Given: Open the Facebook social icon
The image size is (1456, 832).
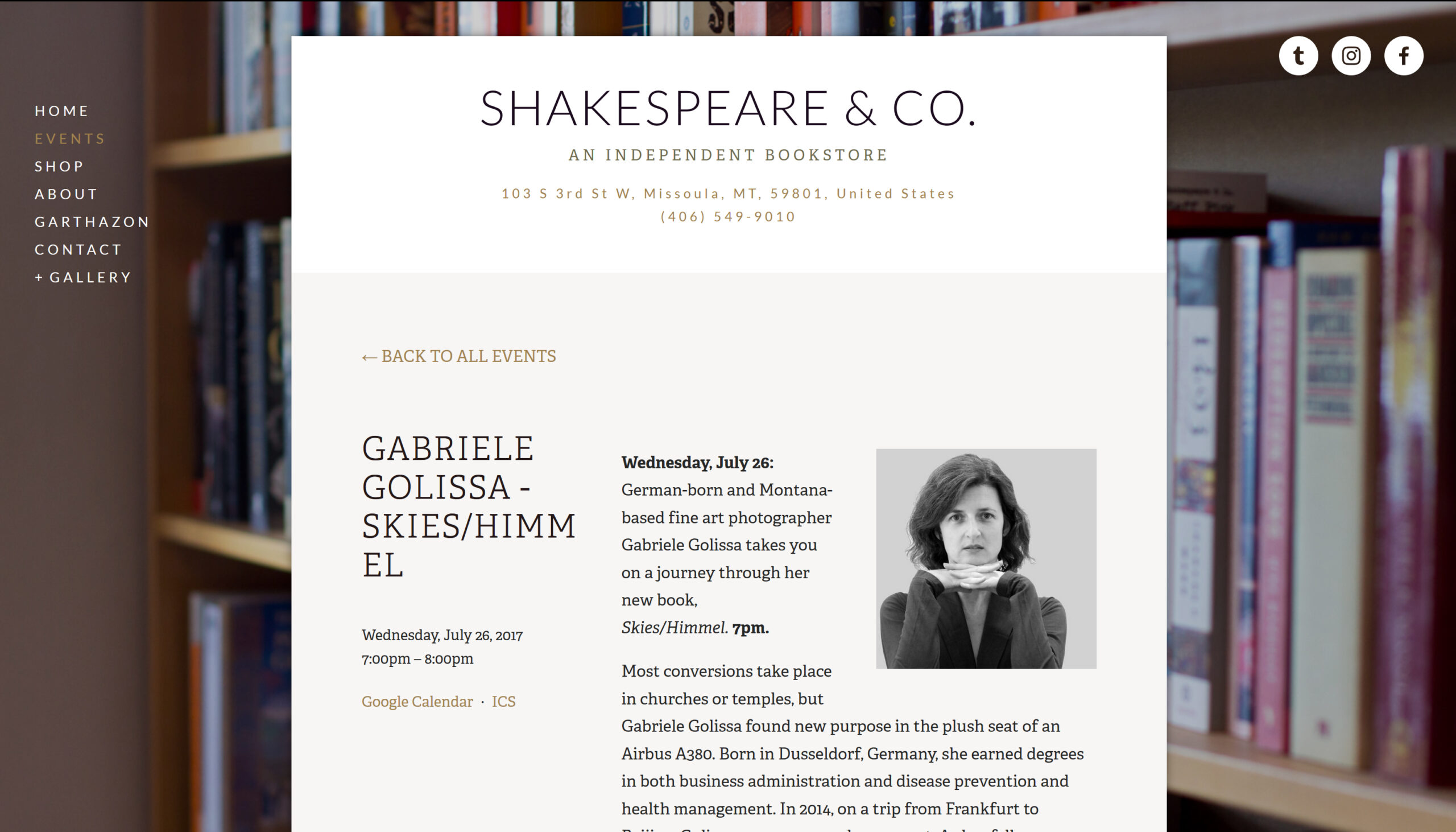Looking at the screenshot, I should pos(1404,56).
